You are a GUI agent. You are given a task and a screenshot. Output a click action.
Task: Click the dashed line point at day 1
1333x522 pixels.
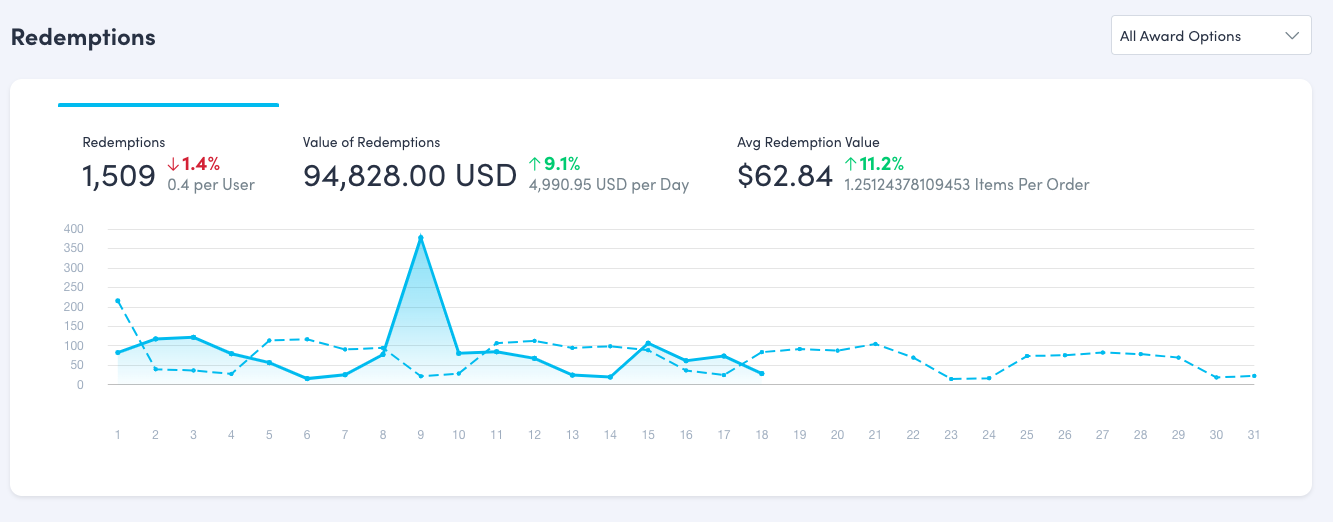tap(118, 301)
